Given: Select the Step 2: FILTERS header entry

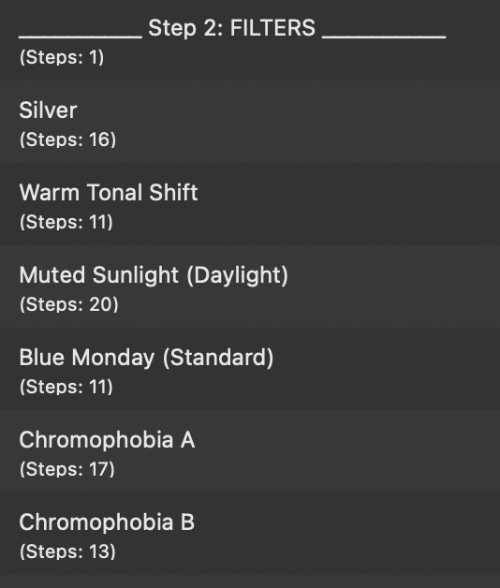Looking at the screenshot, I should point(250,40).
